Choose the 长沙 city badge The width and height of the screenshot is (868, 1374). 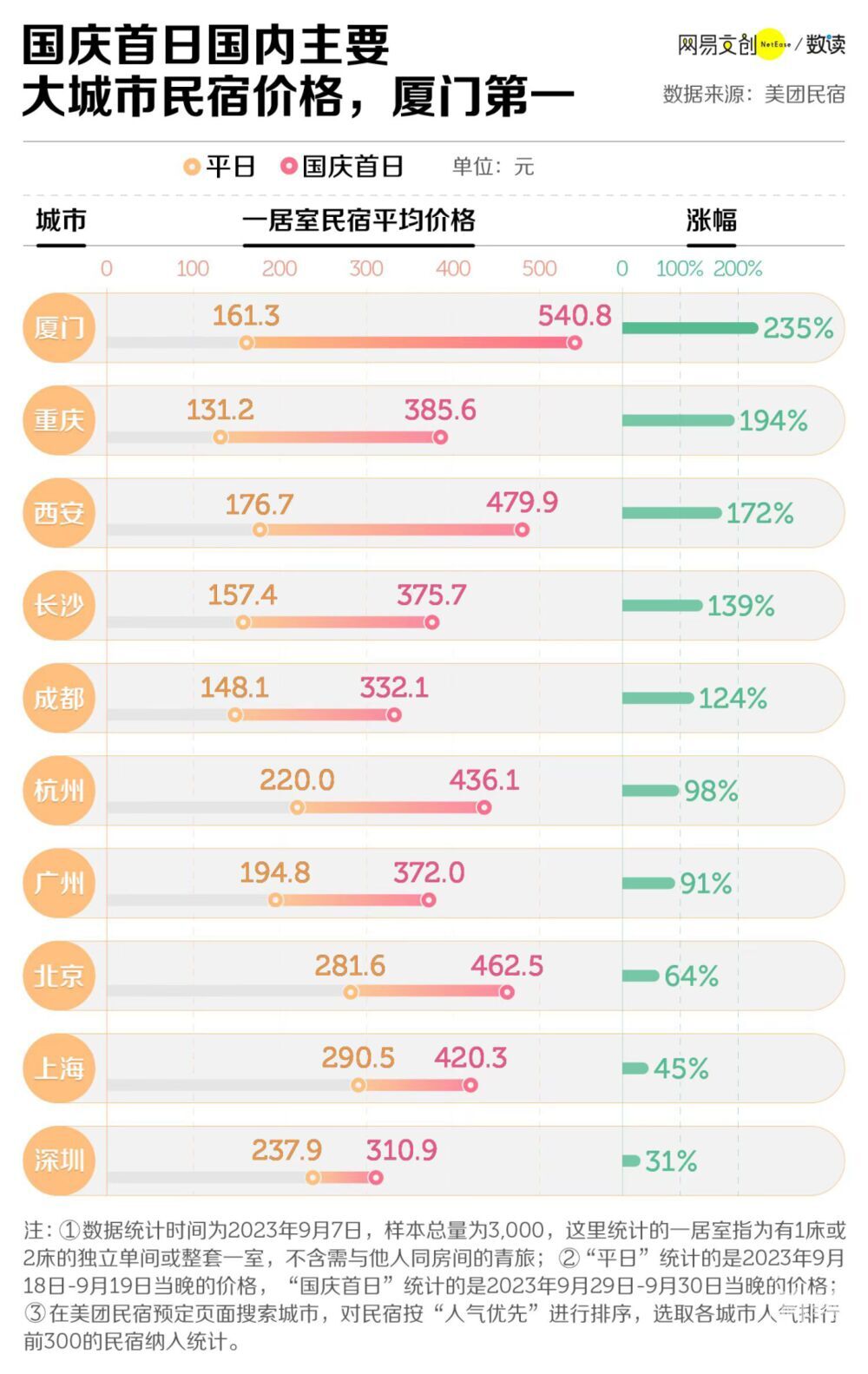[59, 606]
